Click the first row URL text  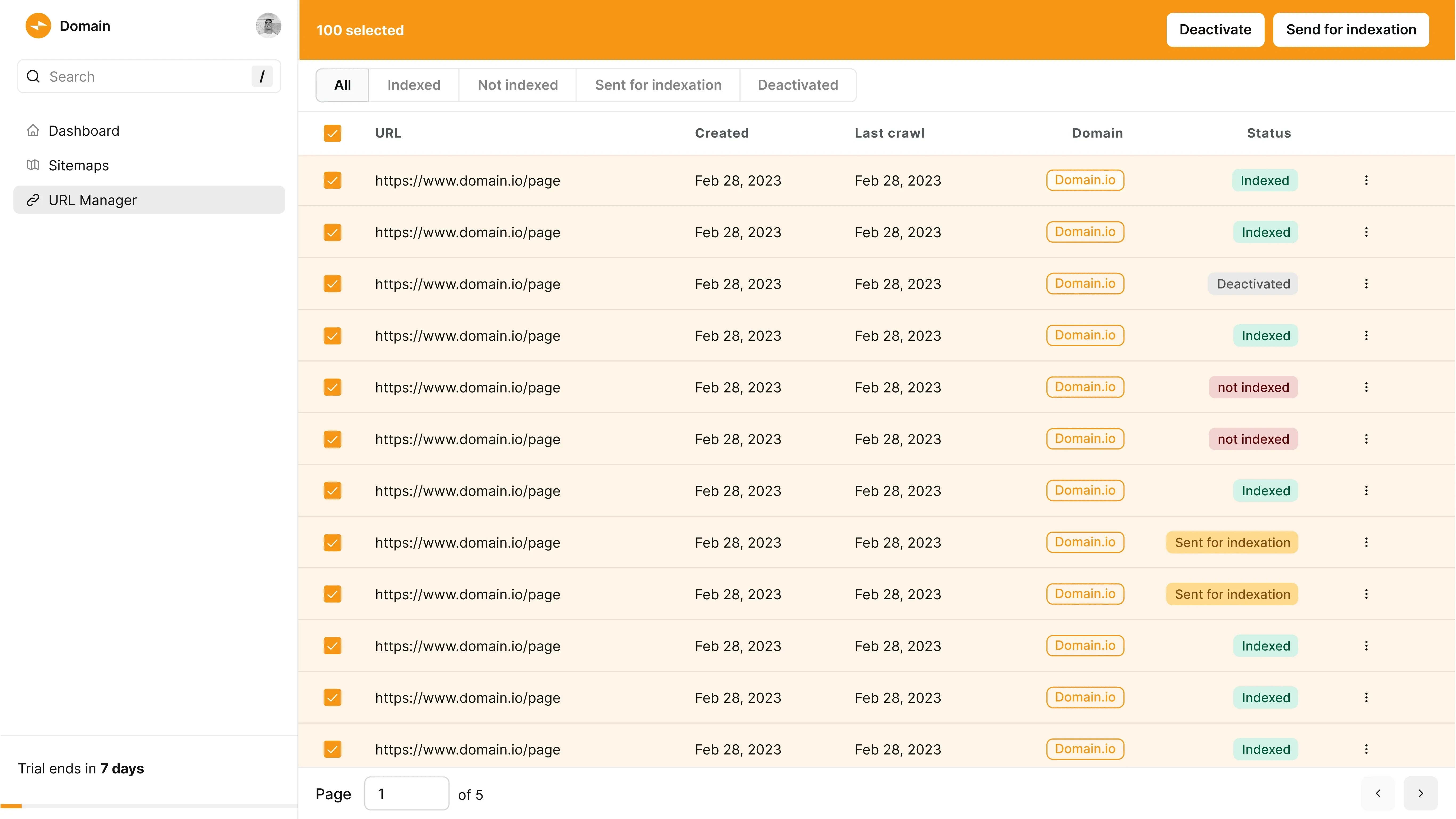[467, 181]
